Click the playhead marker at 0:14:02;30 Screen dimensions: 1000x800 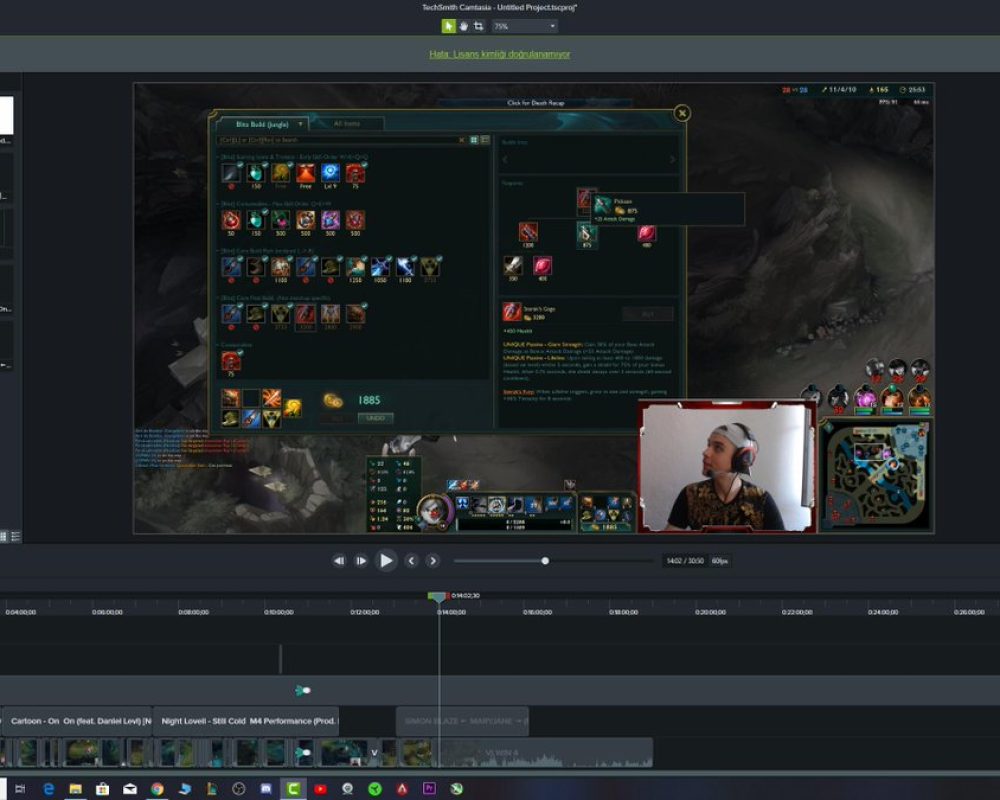(437, 594)
